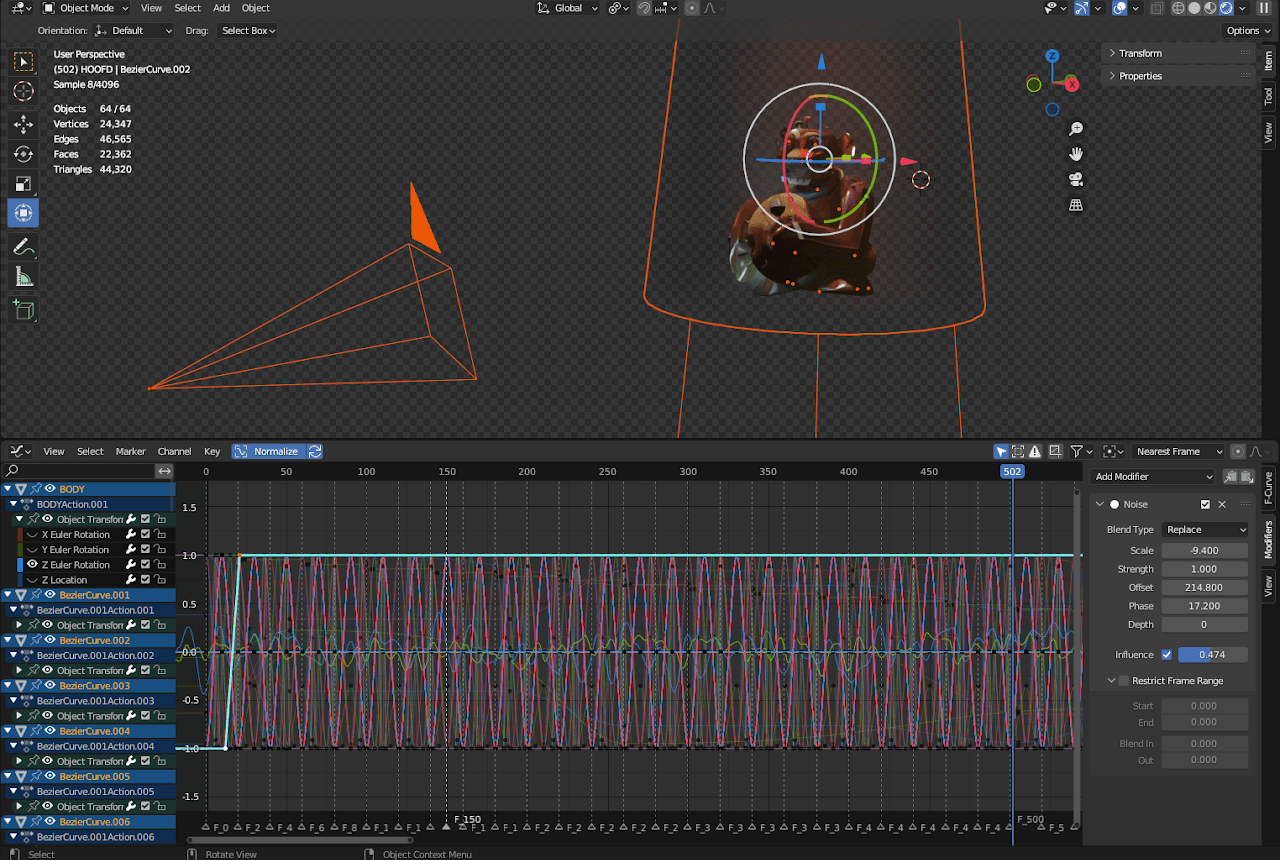The image size is (1280, 860).
Task: Open the Marker menu in the graph editor
Action: tap(130, 451)
